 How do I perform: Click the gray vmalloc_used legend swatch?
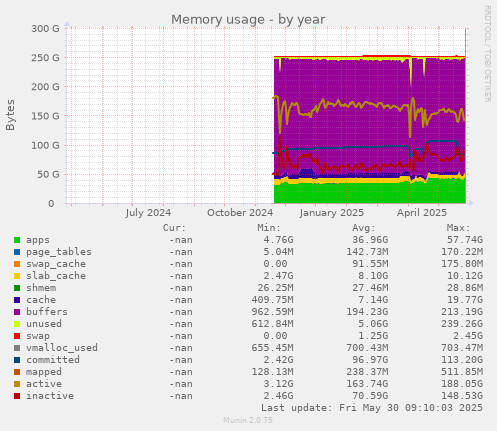[x=17, y=348]
